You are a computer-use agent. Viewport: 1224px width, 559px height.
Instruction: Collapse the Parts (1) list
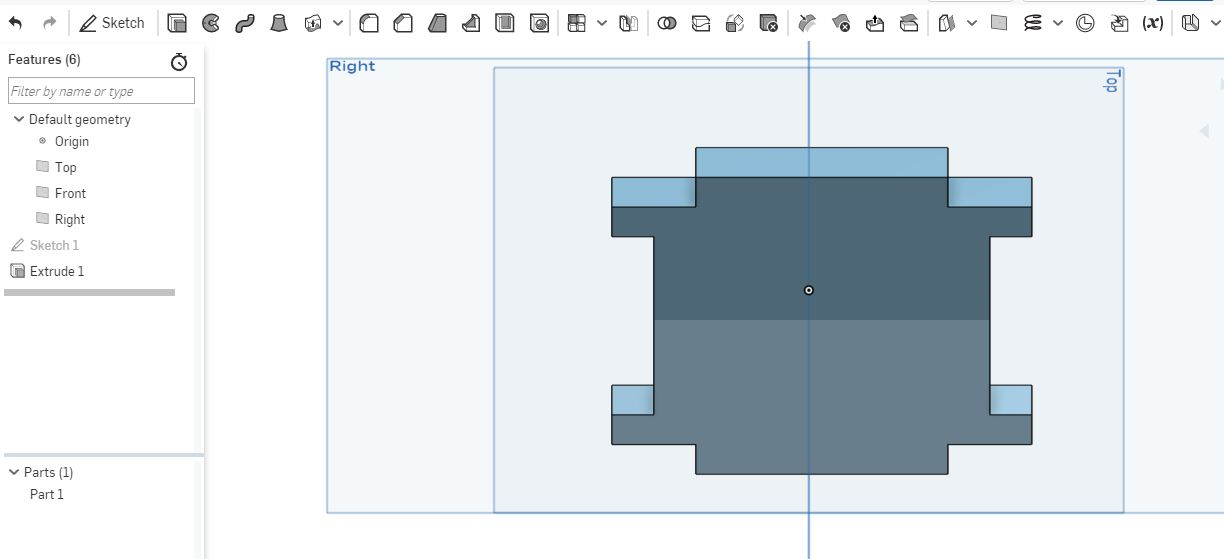click(14, 472)
